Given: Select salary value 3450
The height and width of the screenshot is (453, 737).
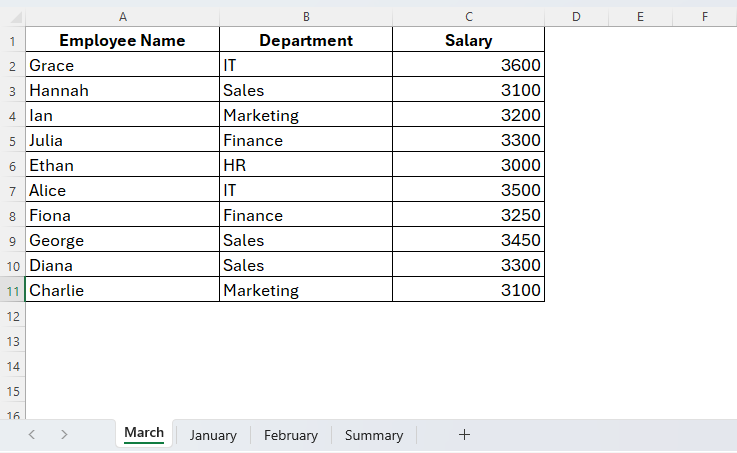Looking at the screenshot, I should point(469,240).
